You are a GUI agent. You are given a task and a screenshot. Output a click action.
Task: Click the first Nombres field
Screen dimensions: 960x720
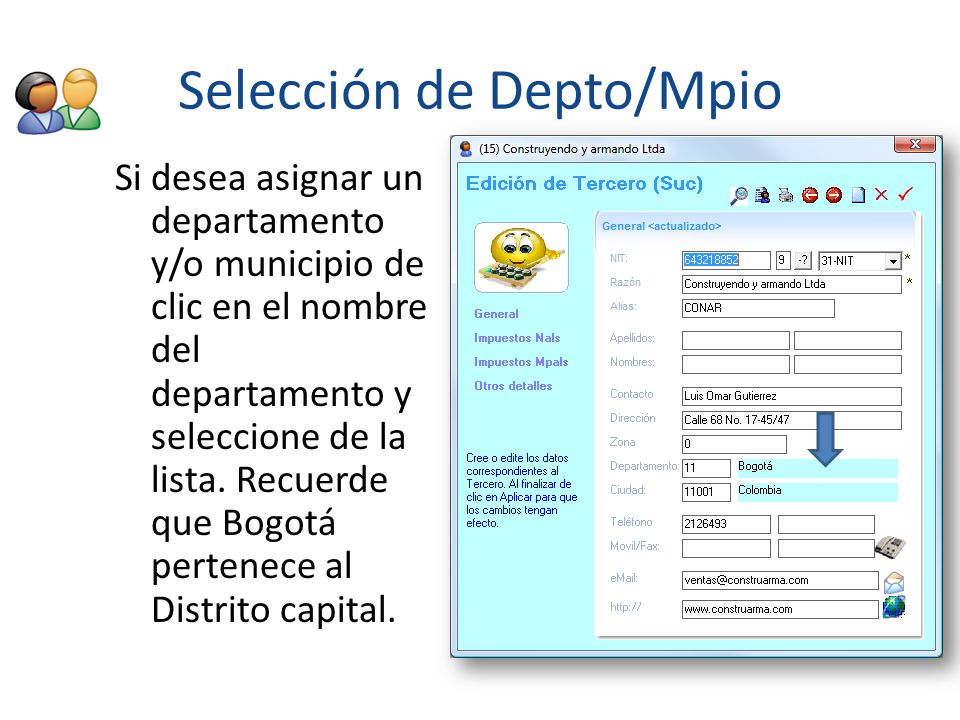click(x=735, y=364)
